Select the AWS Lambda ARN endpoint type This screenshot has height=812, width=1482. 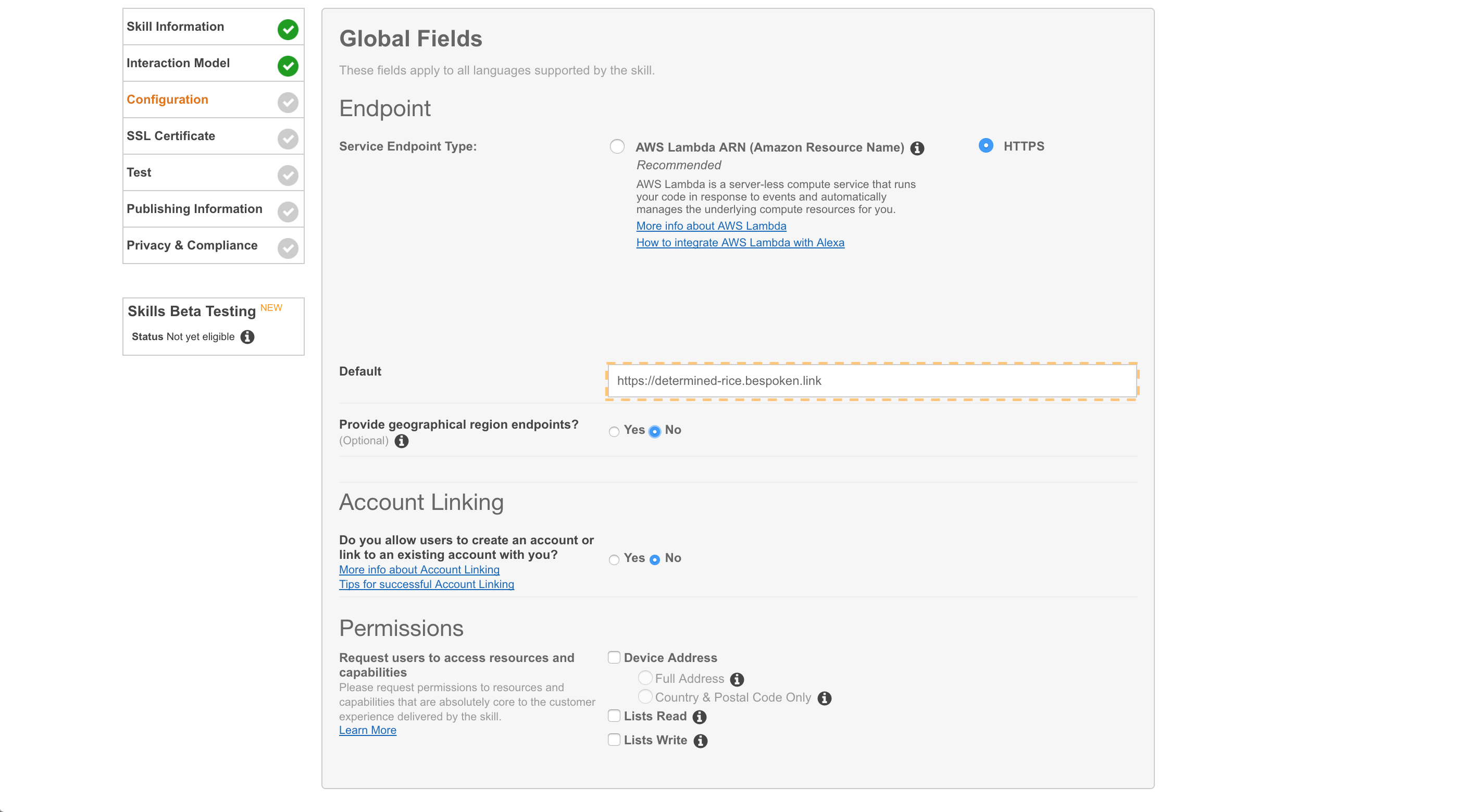tap(617, 146)
